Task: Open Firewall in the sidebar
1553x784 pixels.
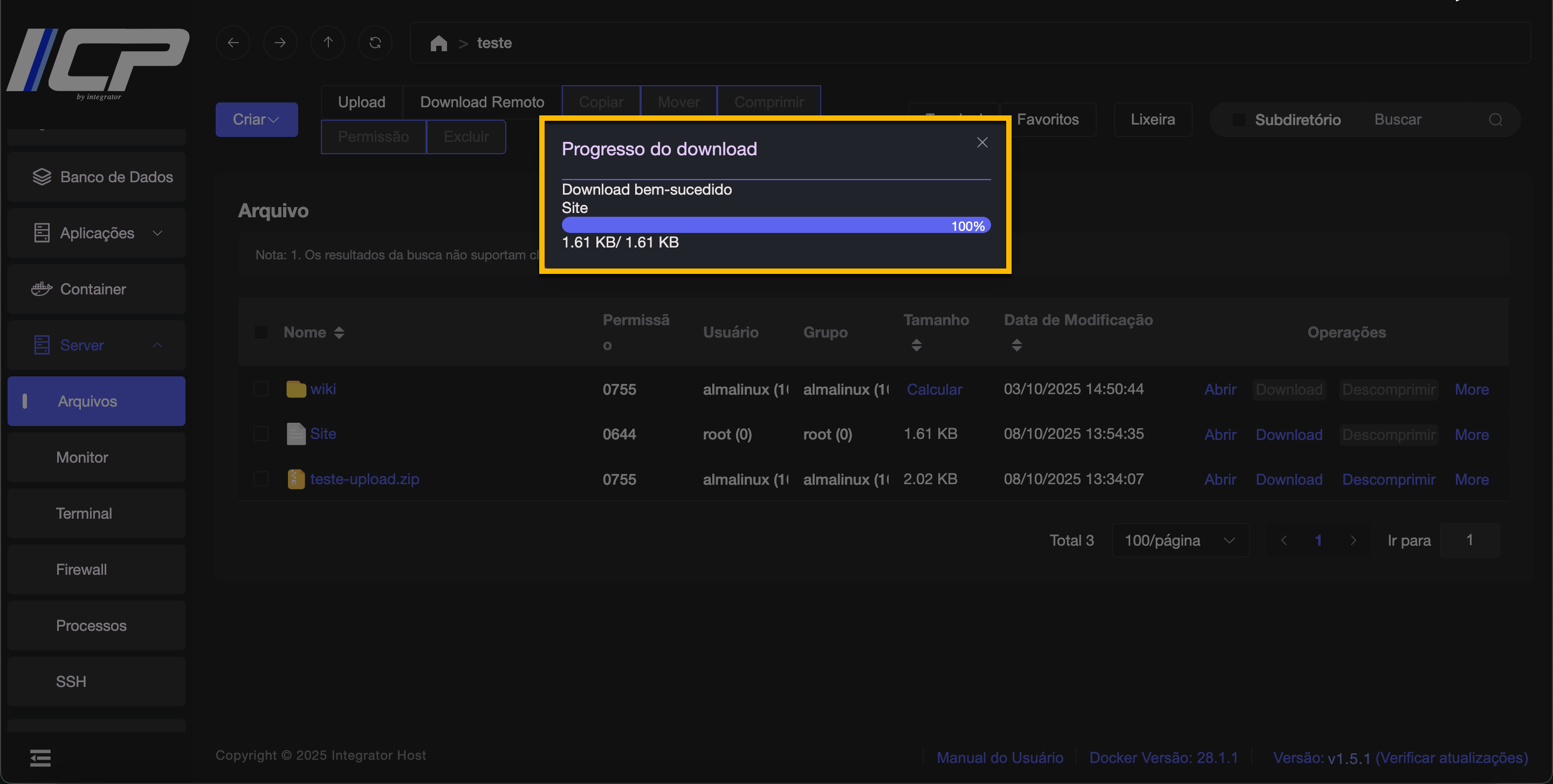Action: [x=81, y=569]
